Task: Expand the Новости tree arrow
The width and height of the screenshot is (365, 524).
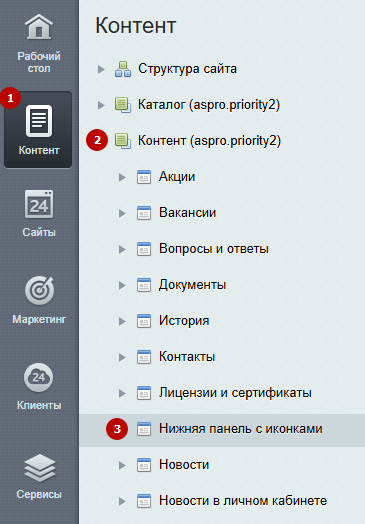Action: pos(122,465)
